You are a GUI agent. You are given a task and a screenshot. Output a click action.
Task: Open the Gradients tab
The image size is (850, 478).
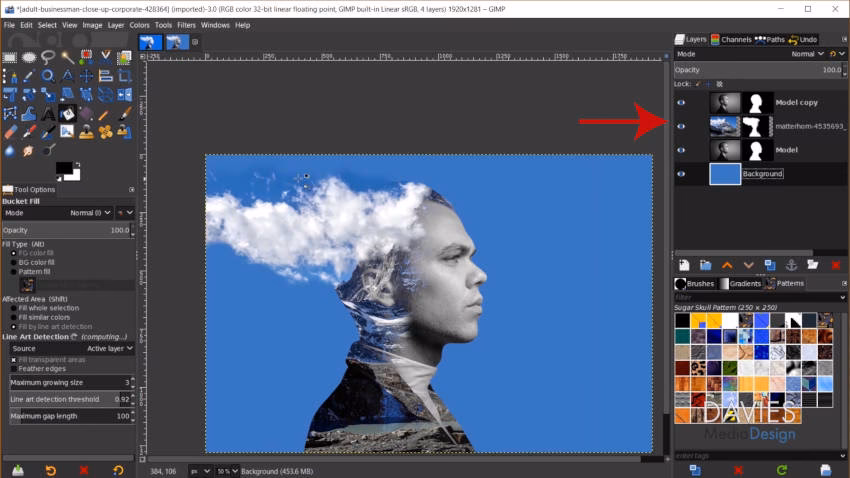pyautogui.click(x=740, y=283)
